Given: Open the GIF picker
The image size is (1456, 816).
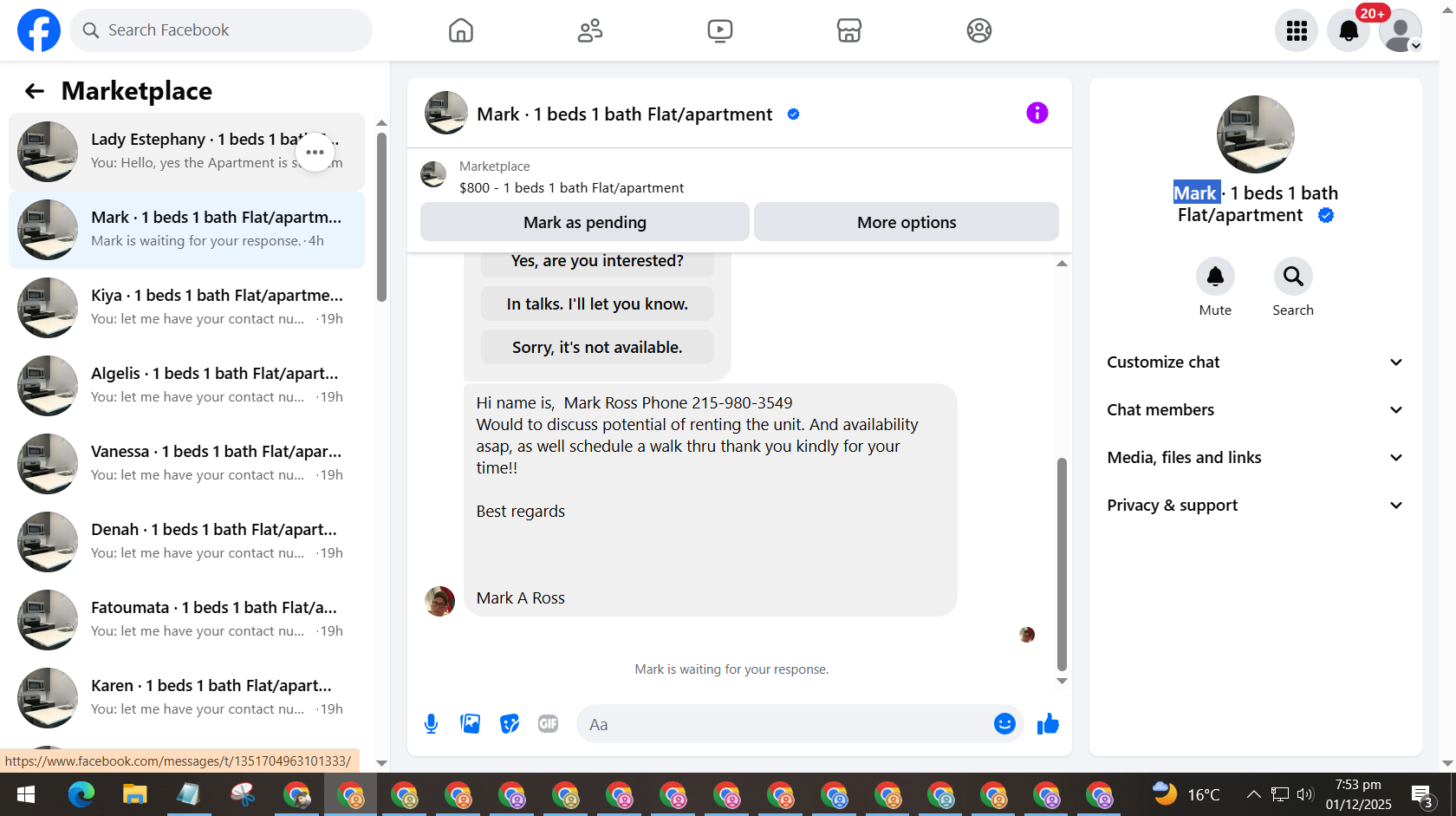Looking at the screenshot, I should click(x=549, y=724).
